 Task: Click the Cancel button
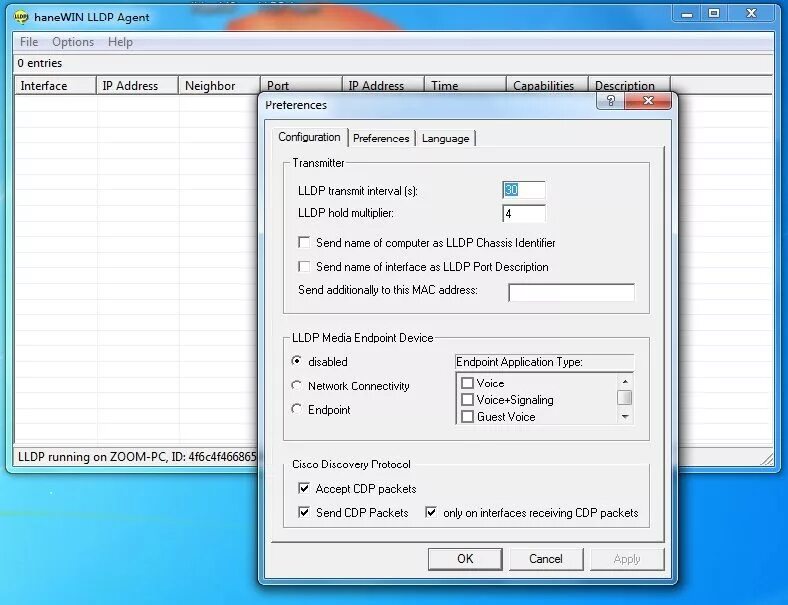pos(546,559)
